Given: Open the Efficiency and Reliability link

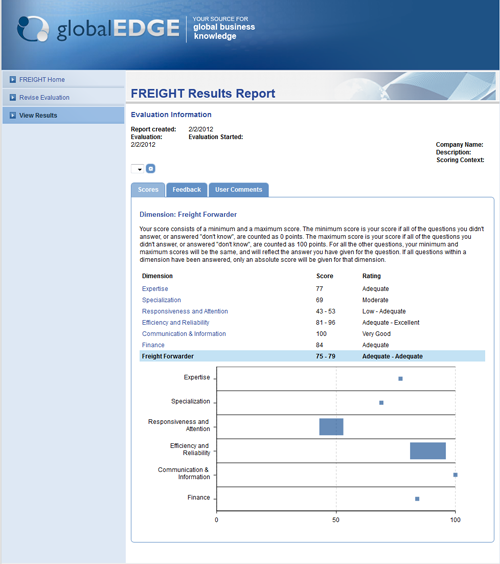Looking at the screenshot, I should click(176, 323).
